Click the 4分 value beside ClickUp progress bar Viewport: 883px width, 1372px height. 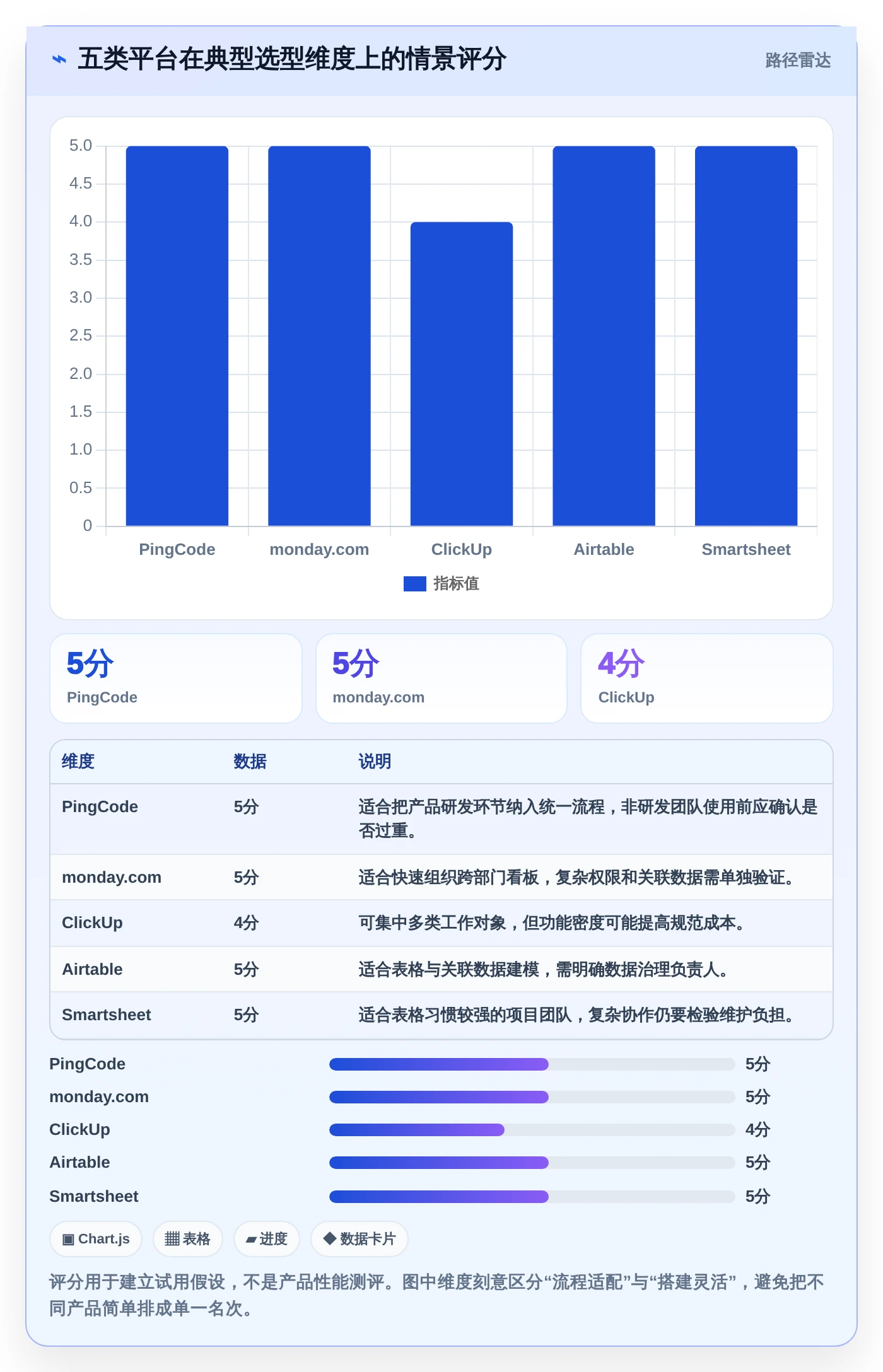pyautogui.click(x=758, y=1130)
